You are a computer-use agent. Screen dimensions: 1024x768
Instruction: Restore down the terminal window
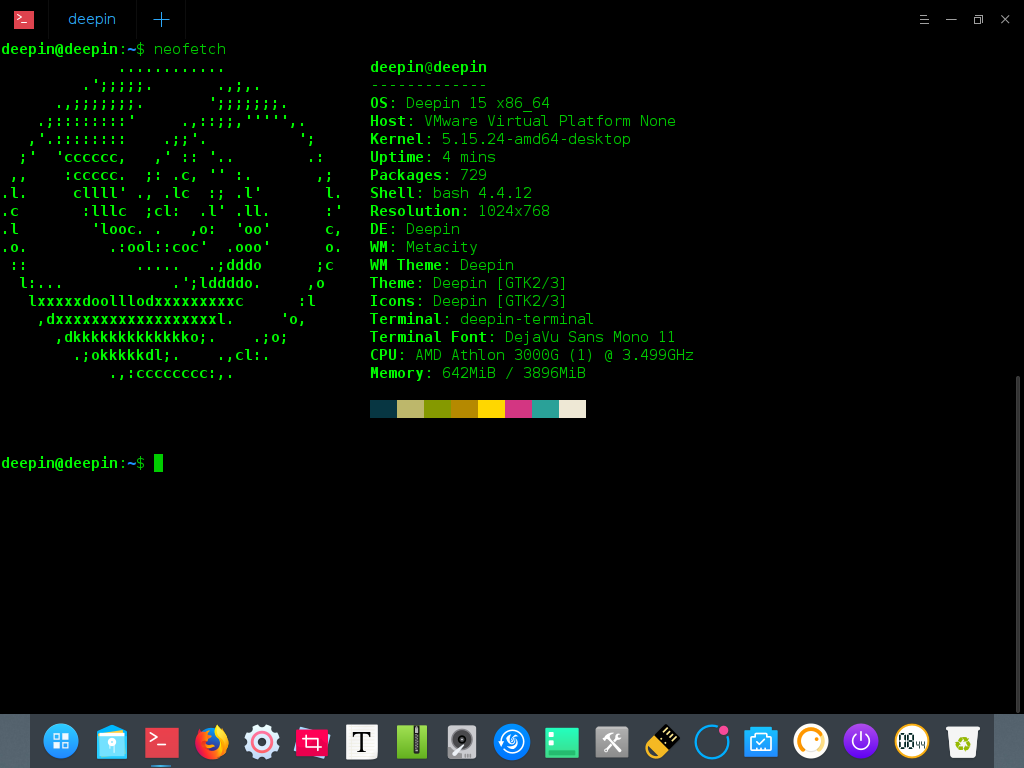[x=978, y=20]
